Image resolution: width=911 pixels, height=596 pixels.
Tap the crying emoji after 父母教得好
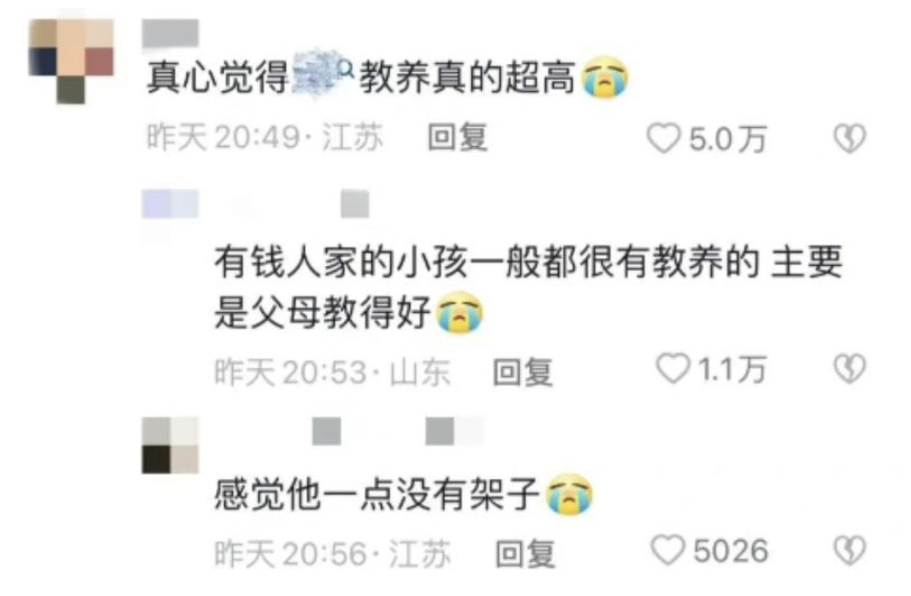point(460,313)
